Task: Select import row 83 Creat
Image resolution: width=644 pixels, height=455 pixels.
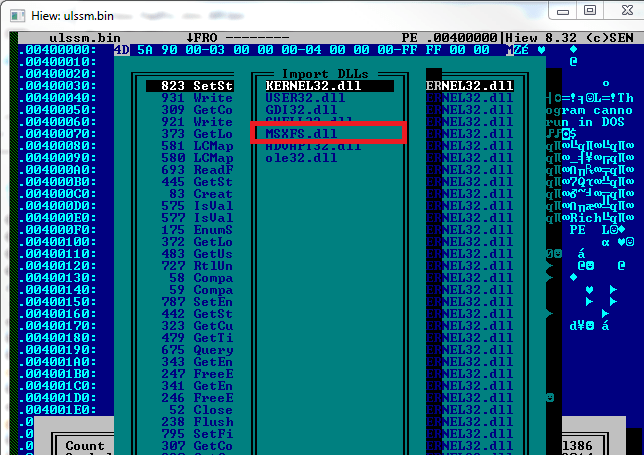Action: 201,194
